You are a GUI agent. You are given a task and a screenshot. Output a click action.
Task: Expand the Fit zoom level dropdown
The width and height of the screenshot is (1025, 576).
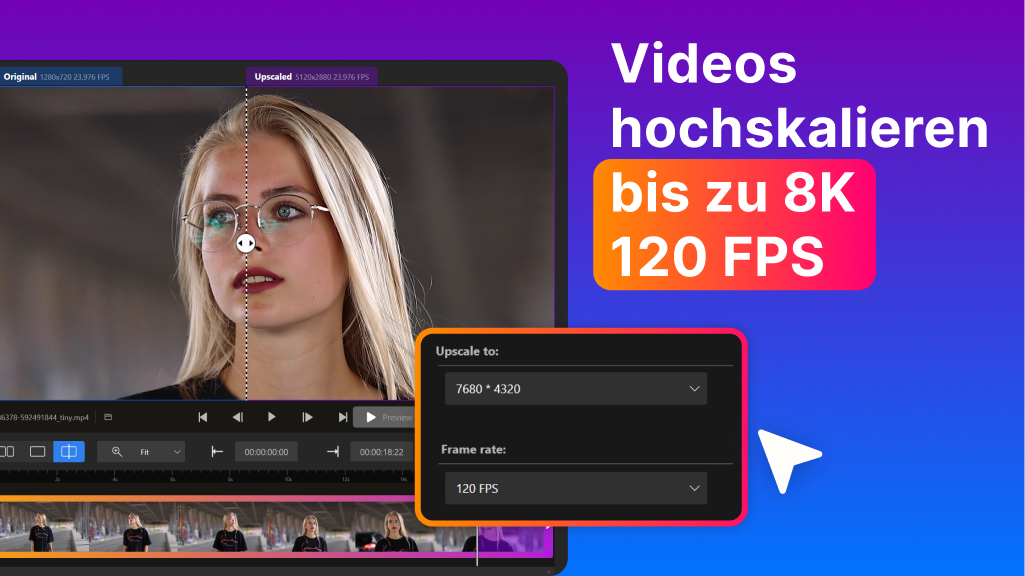coord(176,451)
